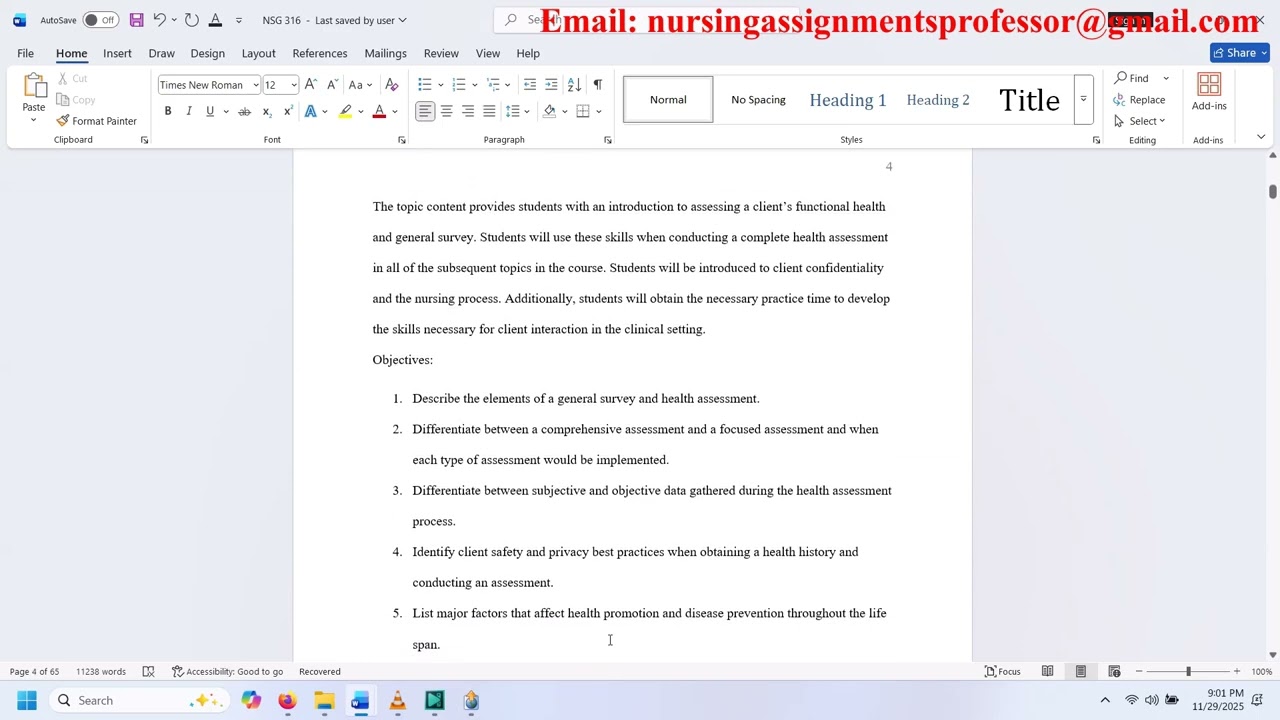Open the font name dropdown
1280x720 pixels.
pos(255,85)
